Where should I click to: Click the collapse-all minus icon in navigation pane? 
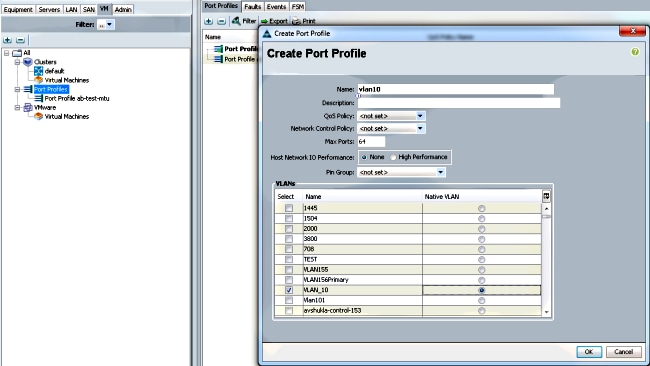20,40
